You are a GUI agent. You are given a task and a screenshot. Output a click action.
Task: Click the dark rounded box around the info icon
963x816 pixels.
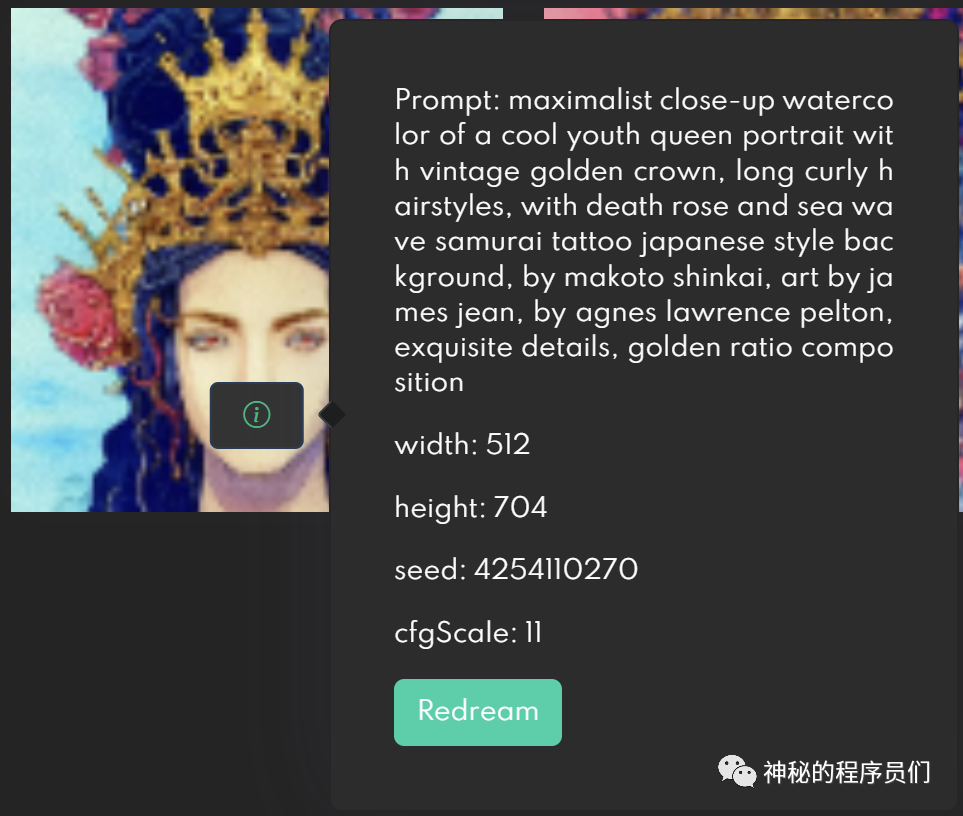[x=257, y=415]
